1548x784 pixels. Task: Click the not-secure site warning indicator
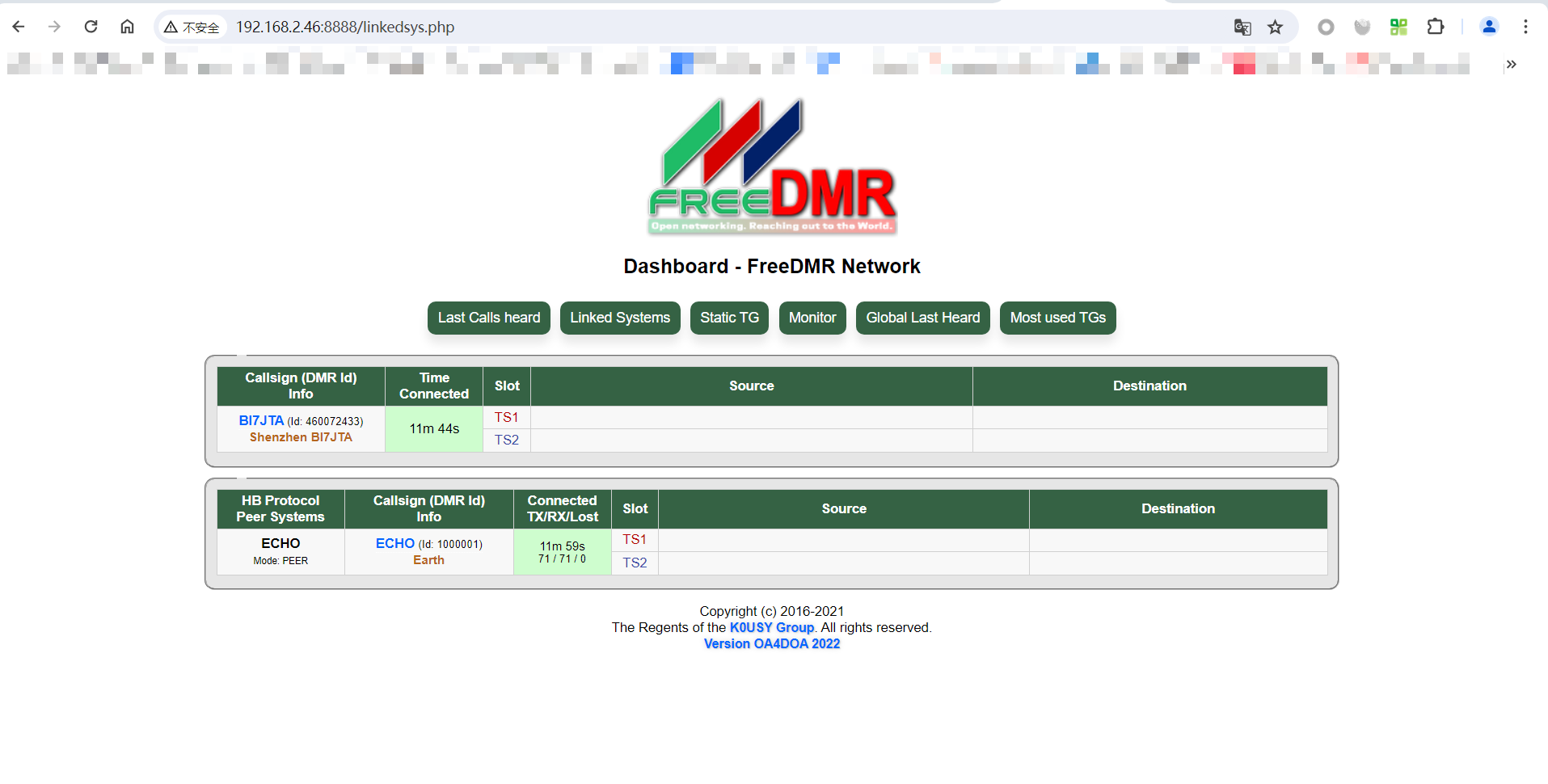point(192,27)
